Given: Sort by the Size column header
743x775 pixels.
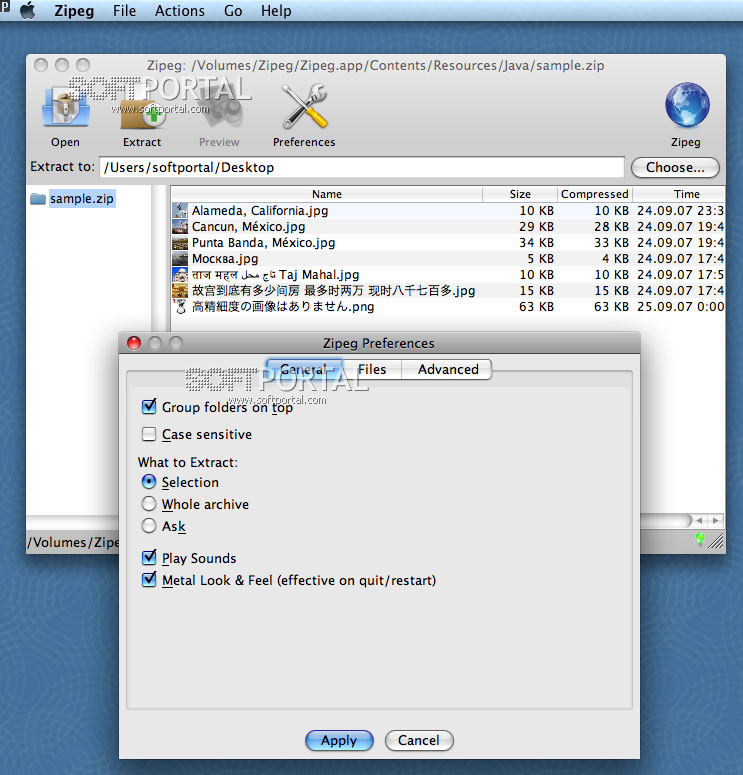Looking at the screenshot, I should (520, 194).
